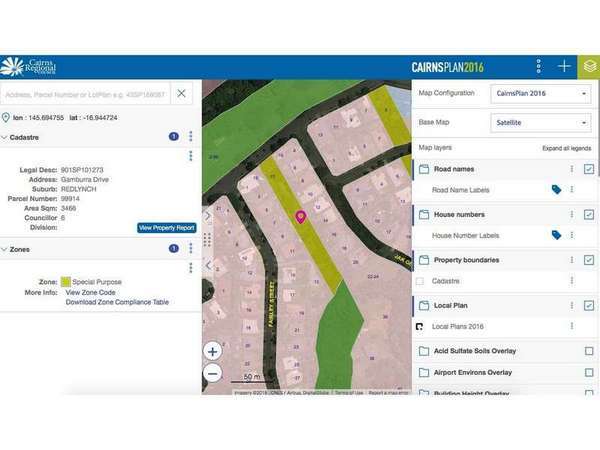The height and width of the screenshot is (450, 600).
Task: Open the map layers panel icon
Action: (589, 66)
